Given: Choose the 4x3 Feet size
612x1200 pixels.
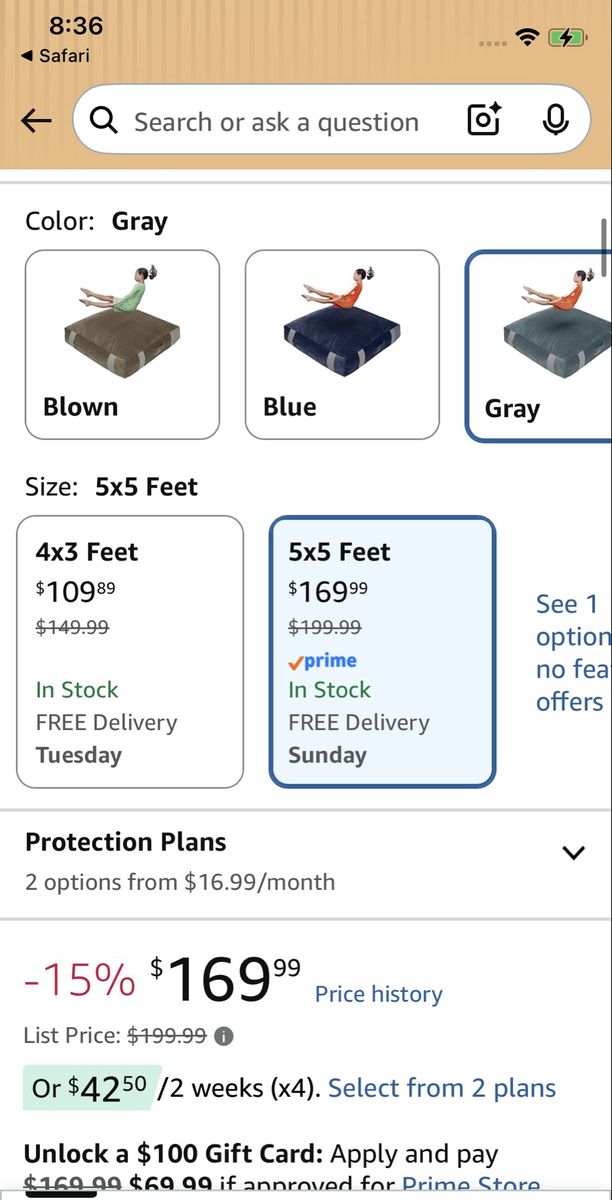Looking at the screenshot, I should [x=130, y=652].
